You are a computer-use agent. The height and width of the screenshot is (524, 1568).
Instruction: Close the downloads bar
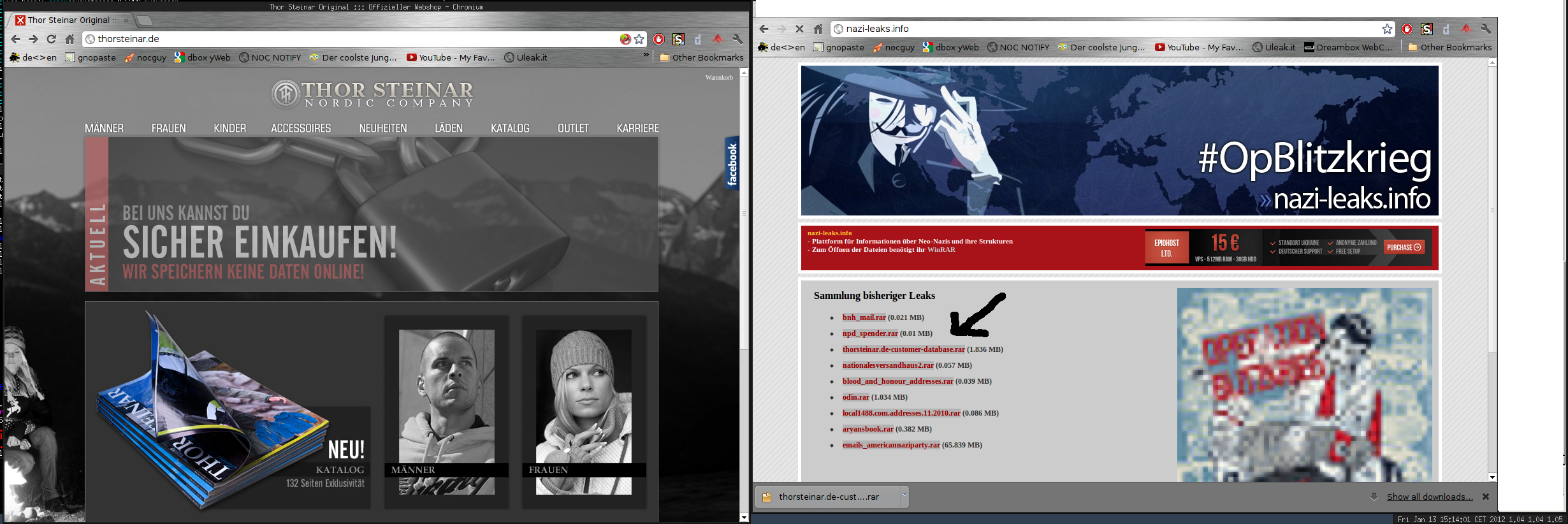(1486, 497)
